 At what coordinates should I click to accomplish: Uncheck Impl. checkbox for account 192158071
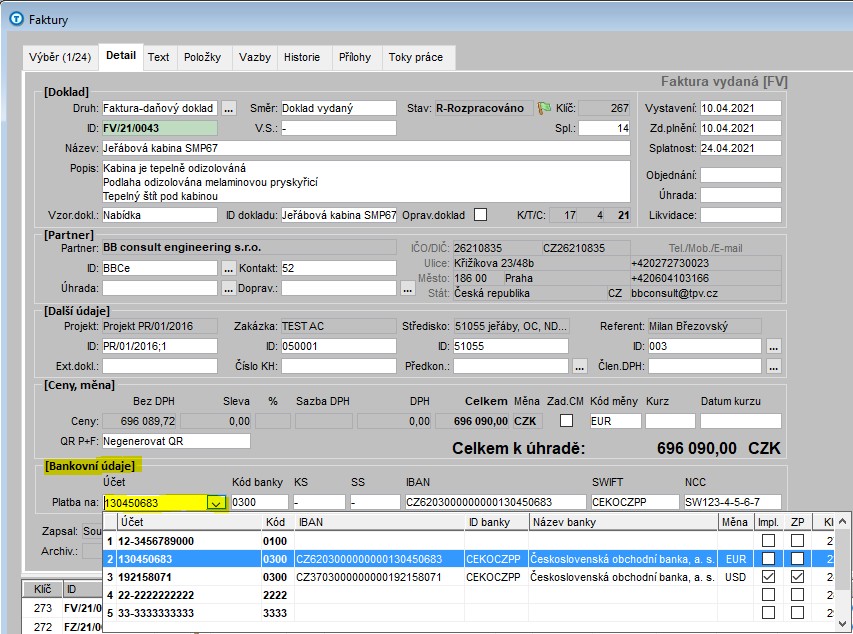pos(767,577)
